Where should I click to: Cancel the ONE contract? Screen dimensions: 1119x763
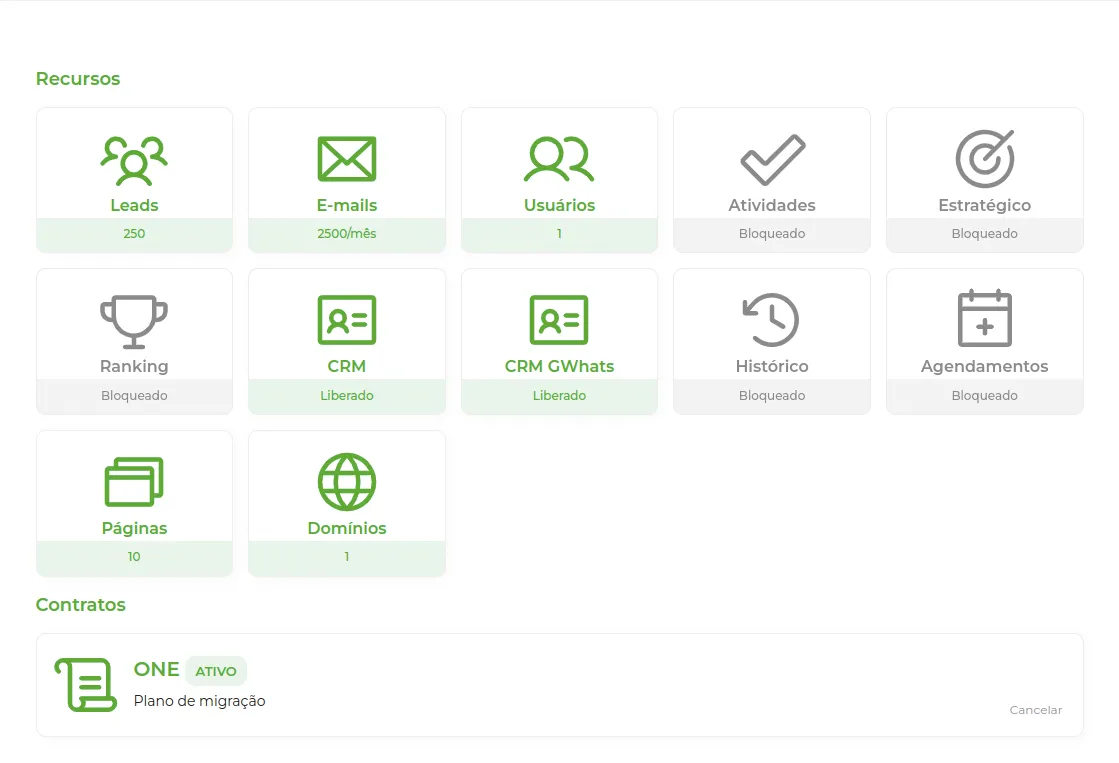point(1036,710)
